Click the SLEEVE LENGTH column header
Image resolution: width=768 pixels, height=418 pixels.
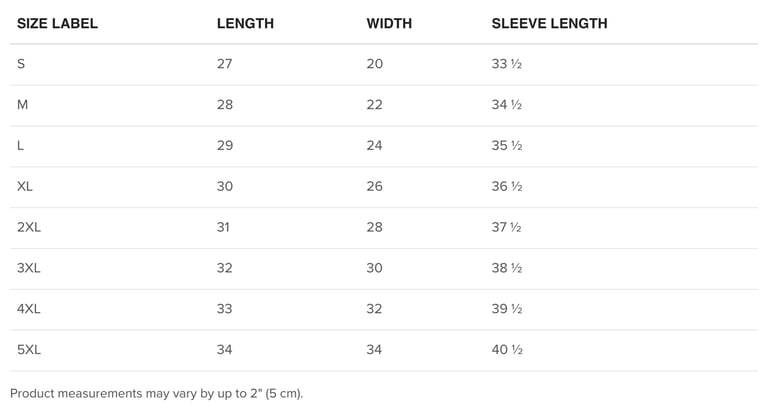(x=549, y=24)
